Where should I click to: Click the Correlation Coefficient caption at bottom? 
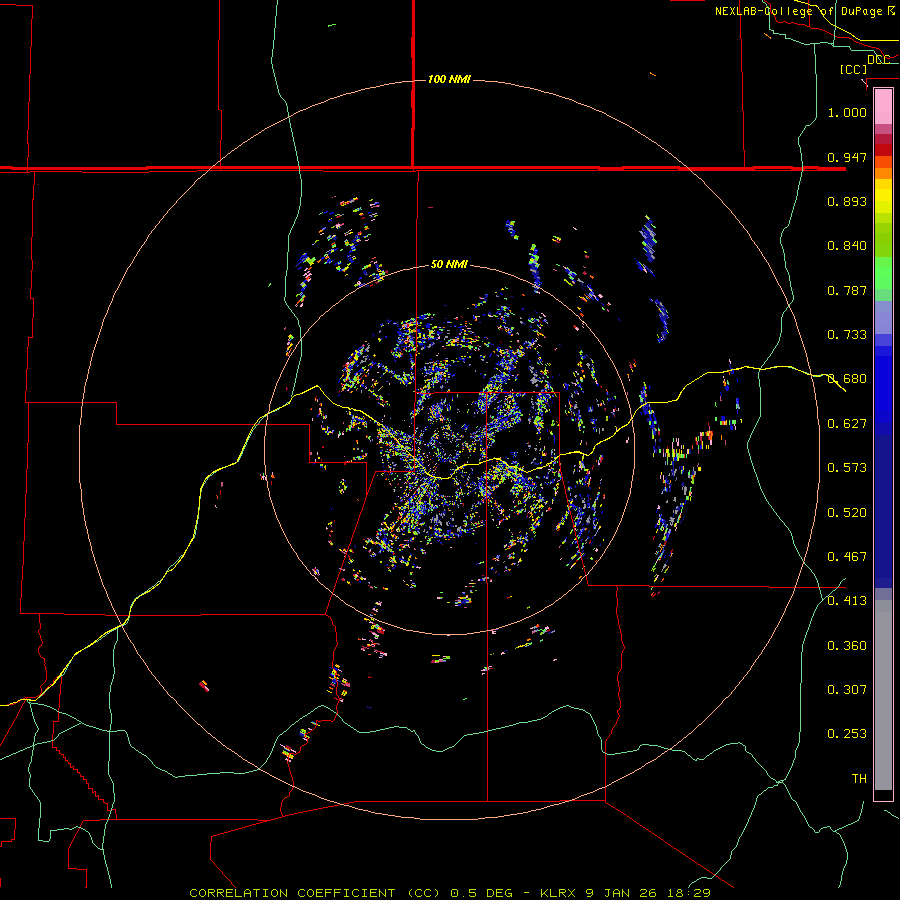(450, 893)
